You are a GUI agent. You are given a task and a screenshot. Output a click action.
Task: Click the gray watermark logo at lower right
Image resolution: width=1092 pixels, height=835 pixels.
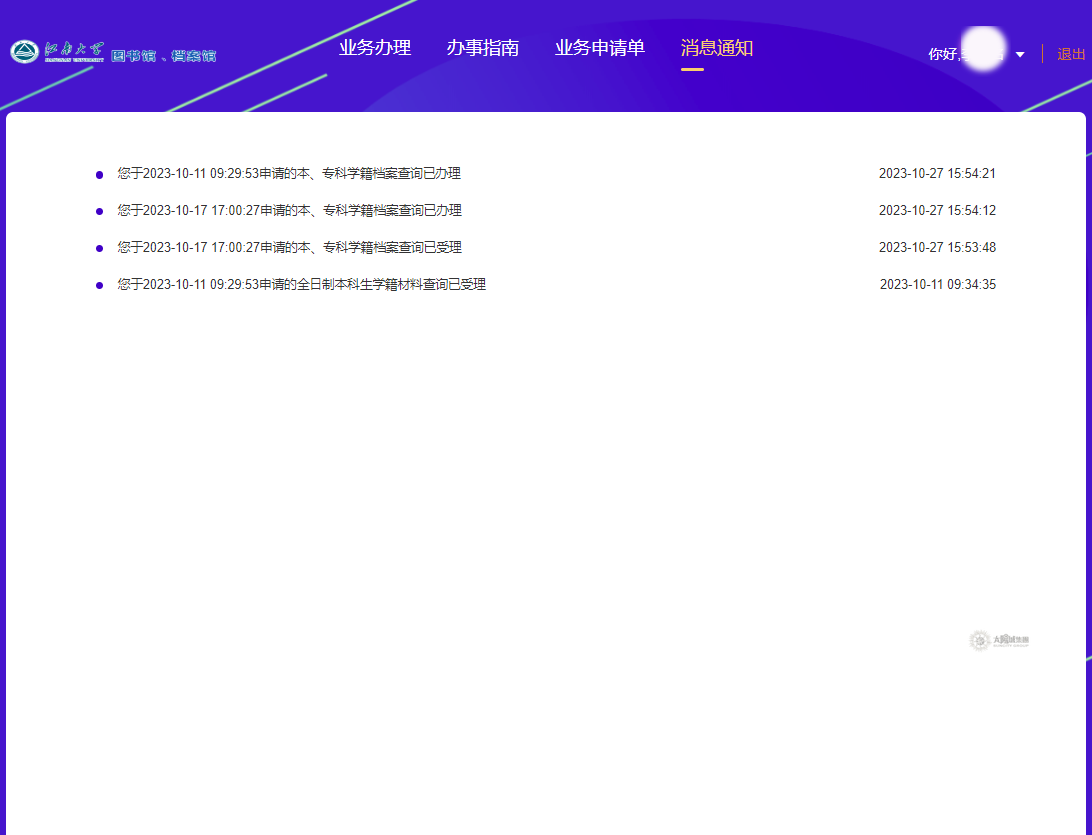(x=999, y=640)
